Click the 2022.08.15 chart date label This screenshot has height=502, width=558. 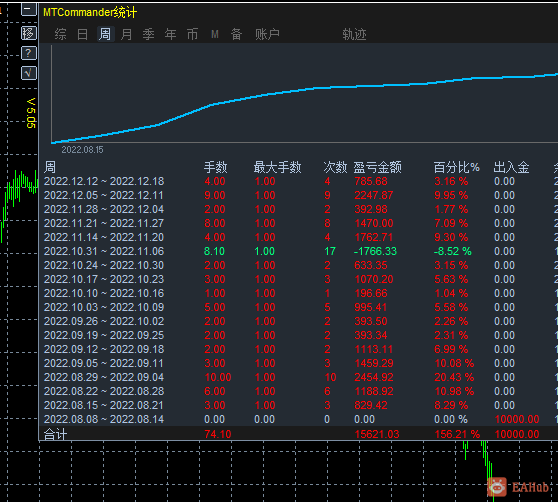pos(82,150)
